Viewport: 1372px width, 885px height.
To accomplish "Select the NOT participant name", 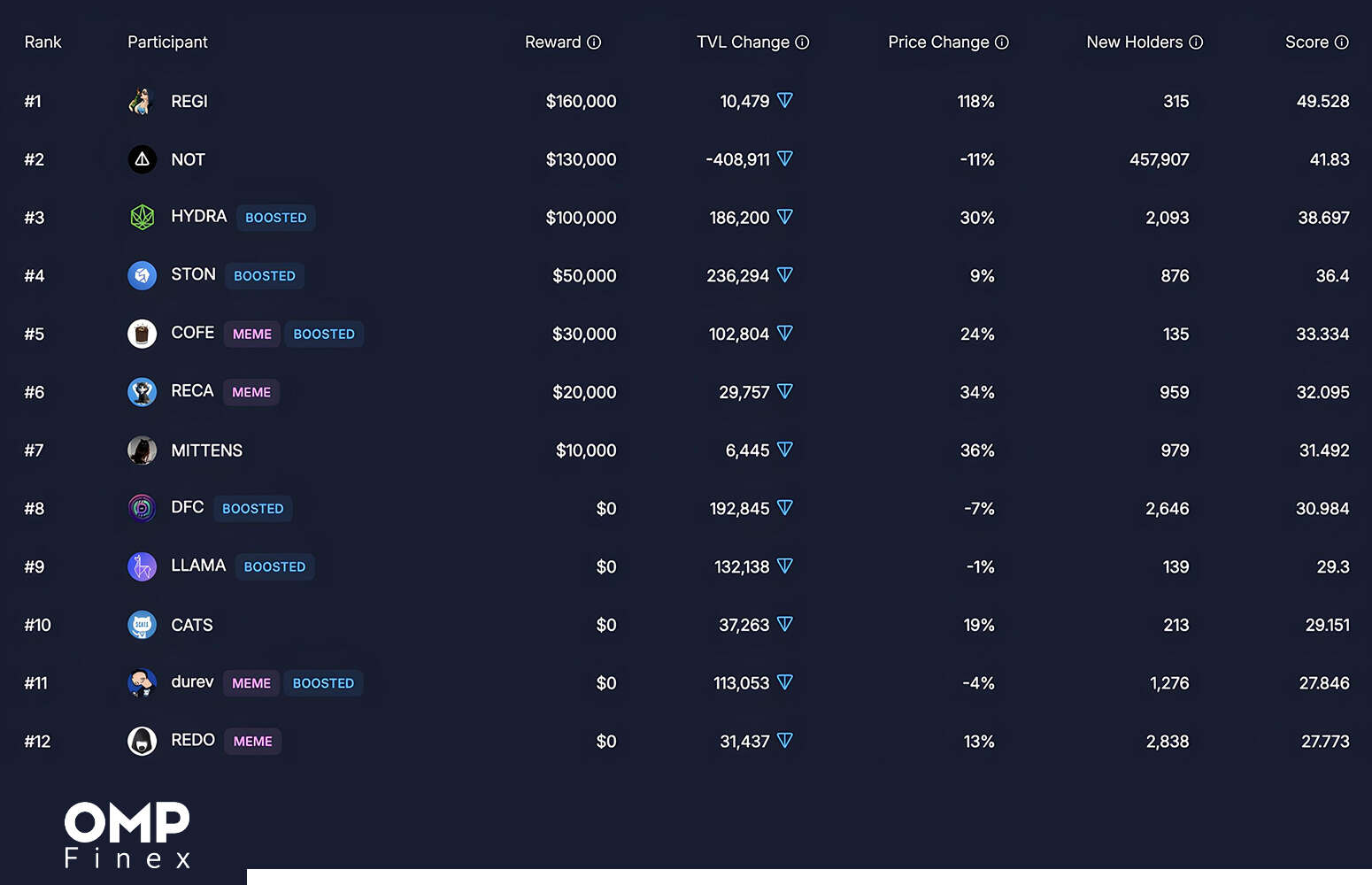I will click(x=188, y=159).
